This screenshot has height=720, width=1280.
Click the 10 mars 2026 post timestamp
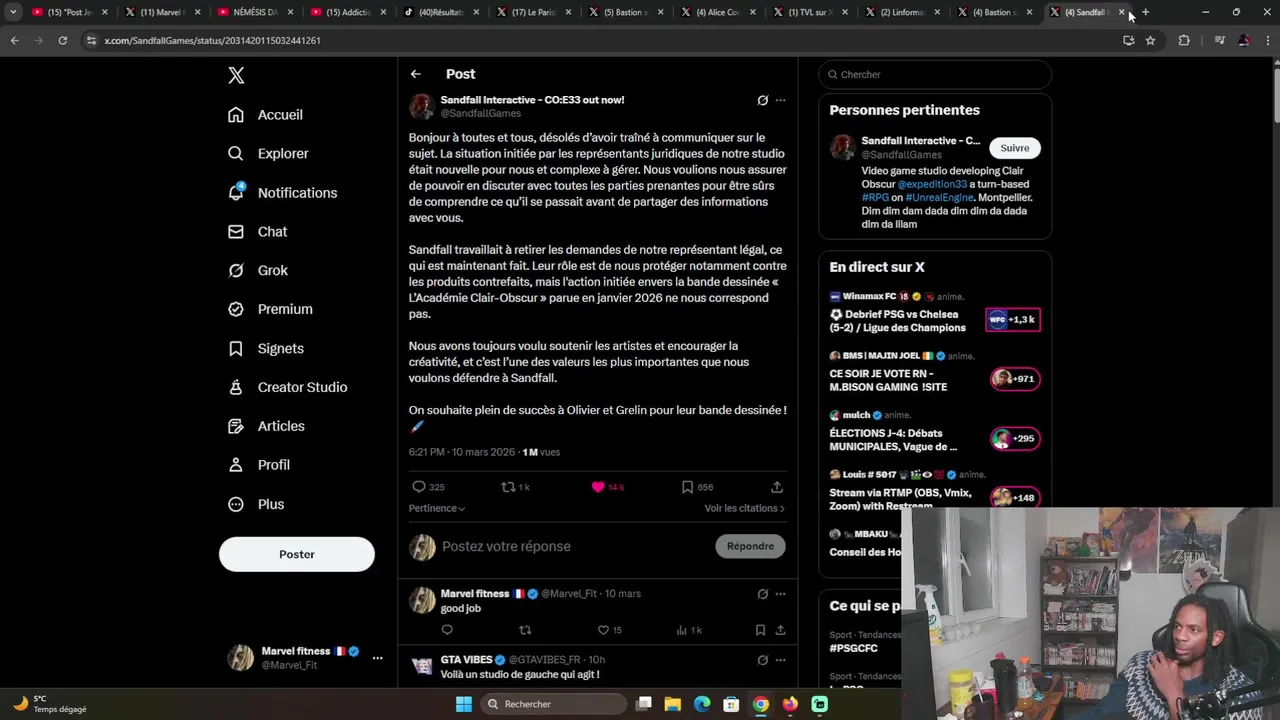[x=483, y=452]
